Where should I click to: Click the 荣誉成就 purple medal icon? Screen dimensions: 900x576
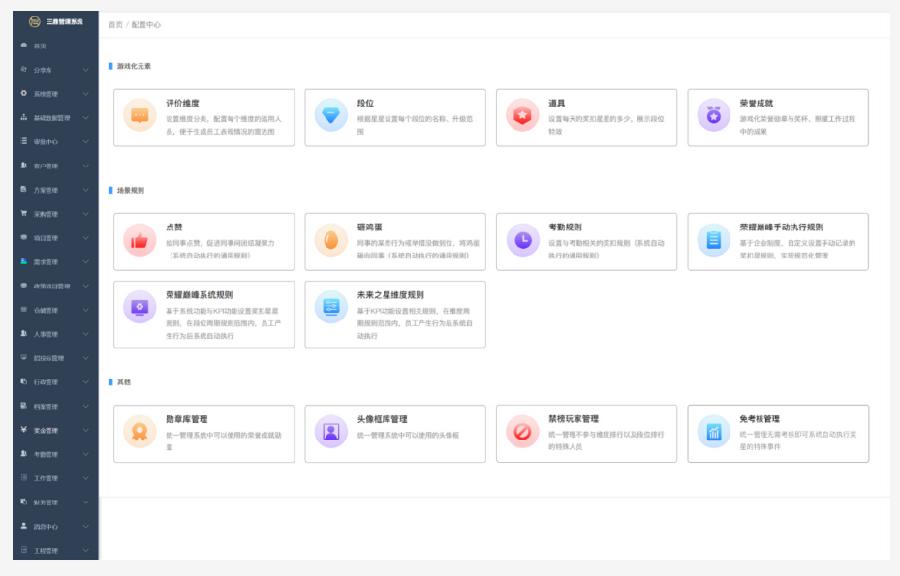714,116
